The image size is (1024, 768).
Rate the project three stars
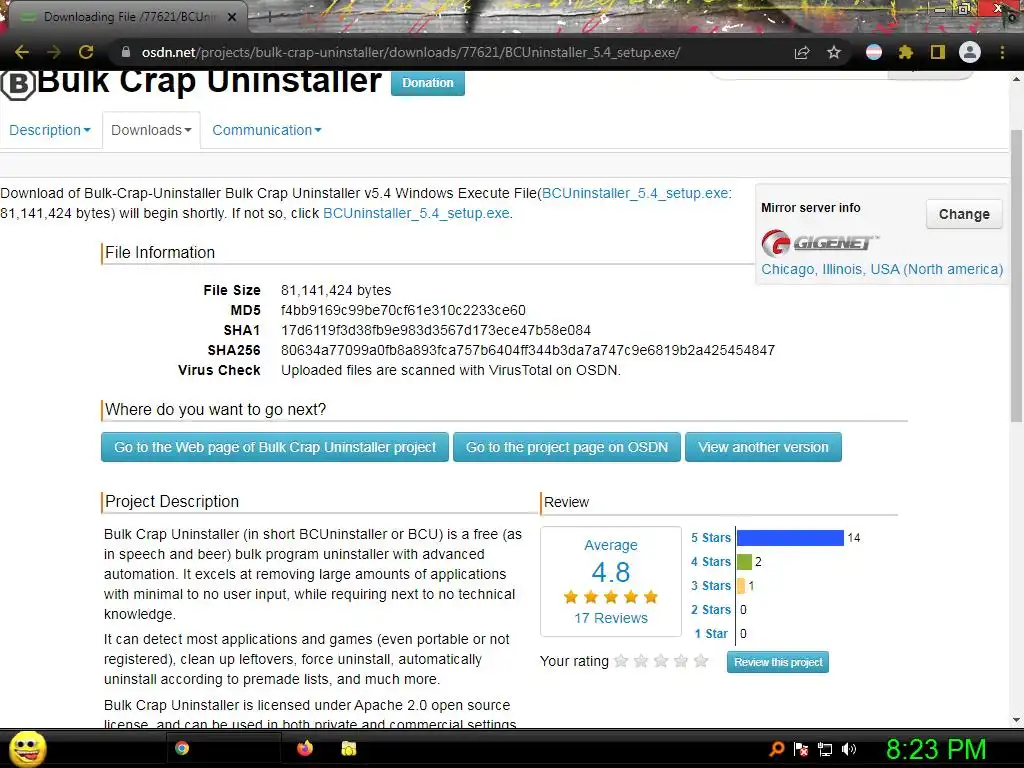pos(661,661)
